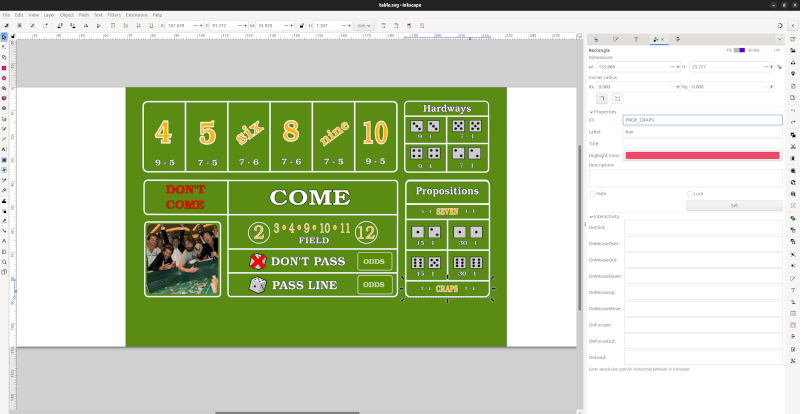Click the Cut scissors icon in commands bar
This screenshot has width=800, height=414.
(x=793, y=147)
